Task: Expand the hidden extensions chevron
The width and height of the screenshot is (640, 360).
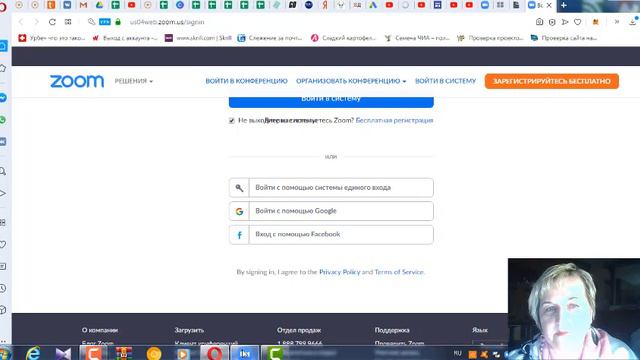Action: pyautogui.click(x=617, y=22)
